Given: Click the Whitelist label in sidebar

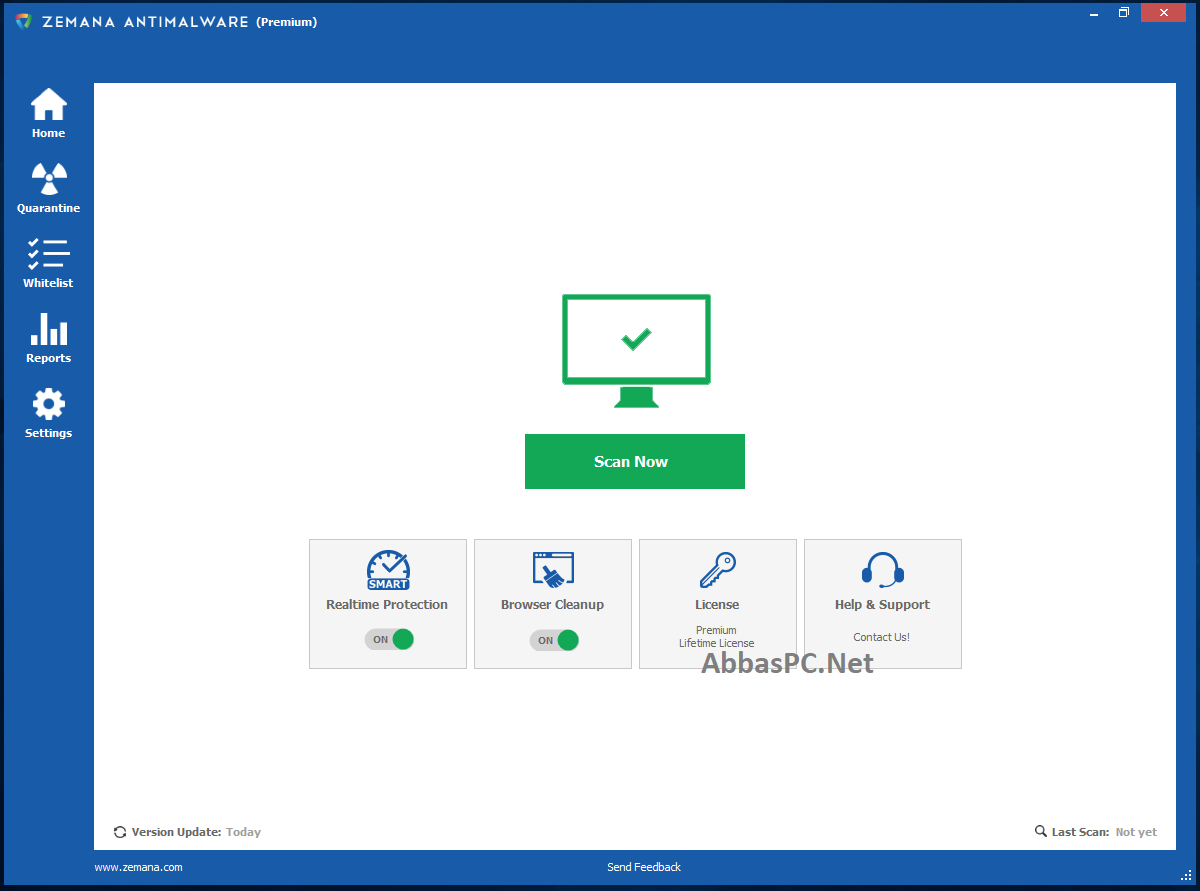Looking at the screenshot, I should pos(48,283).
